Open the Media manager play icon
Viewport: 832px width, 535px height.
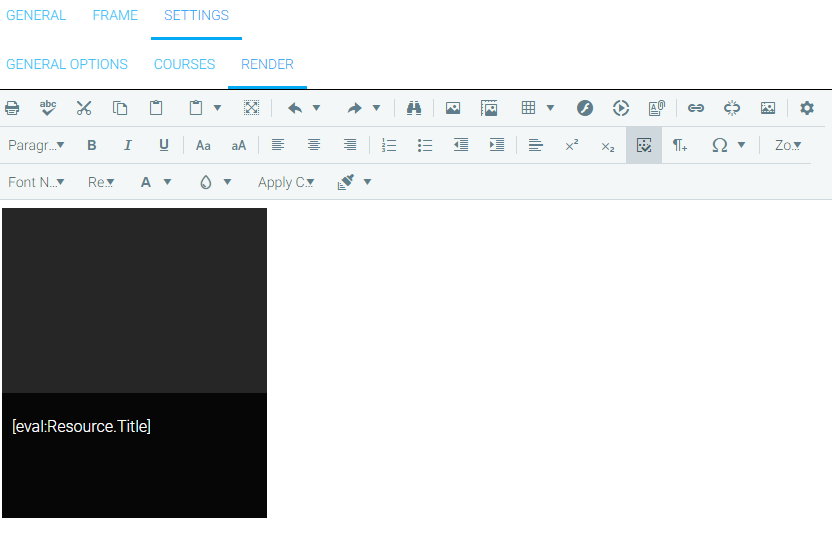pyautogui.click(x=621, y=108)
